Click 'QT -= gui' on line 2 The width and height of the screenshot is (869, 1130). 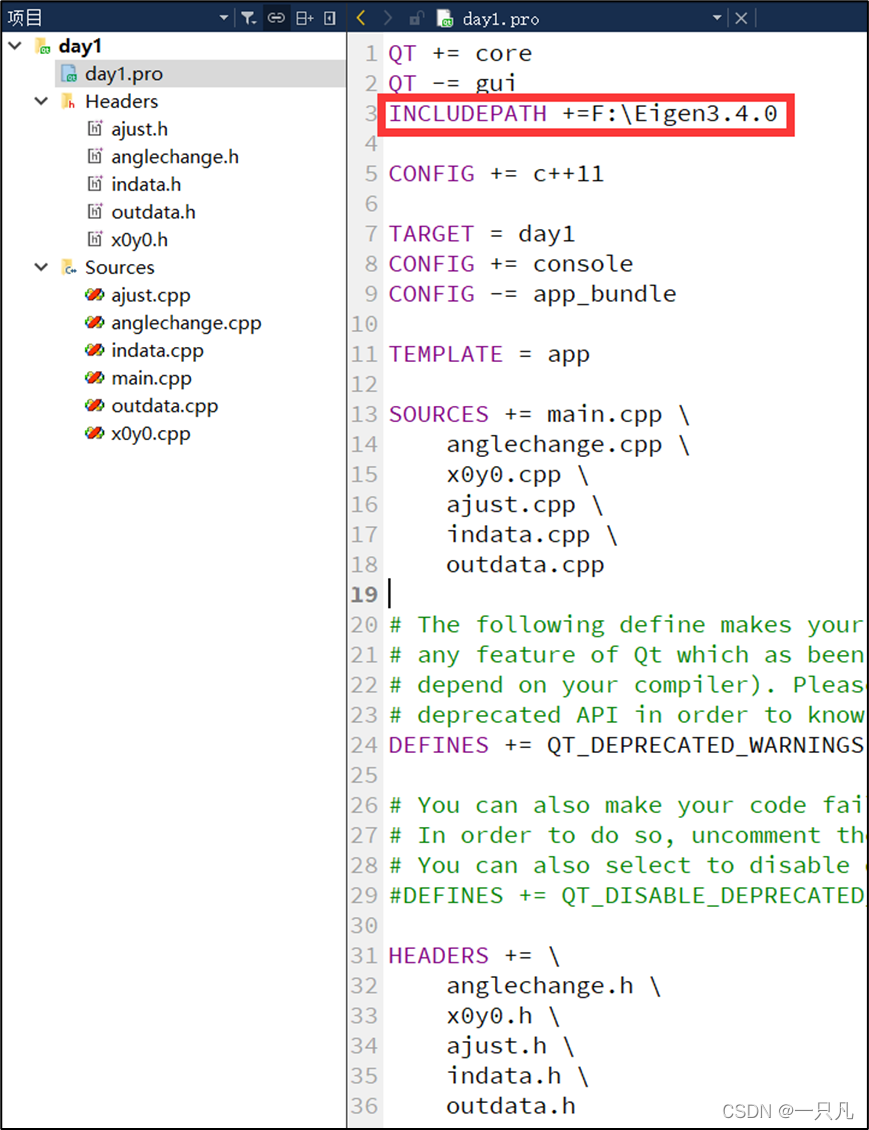click(453, 84)
